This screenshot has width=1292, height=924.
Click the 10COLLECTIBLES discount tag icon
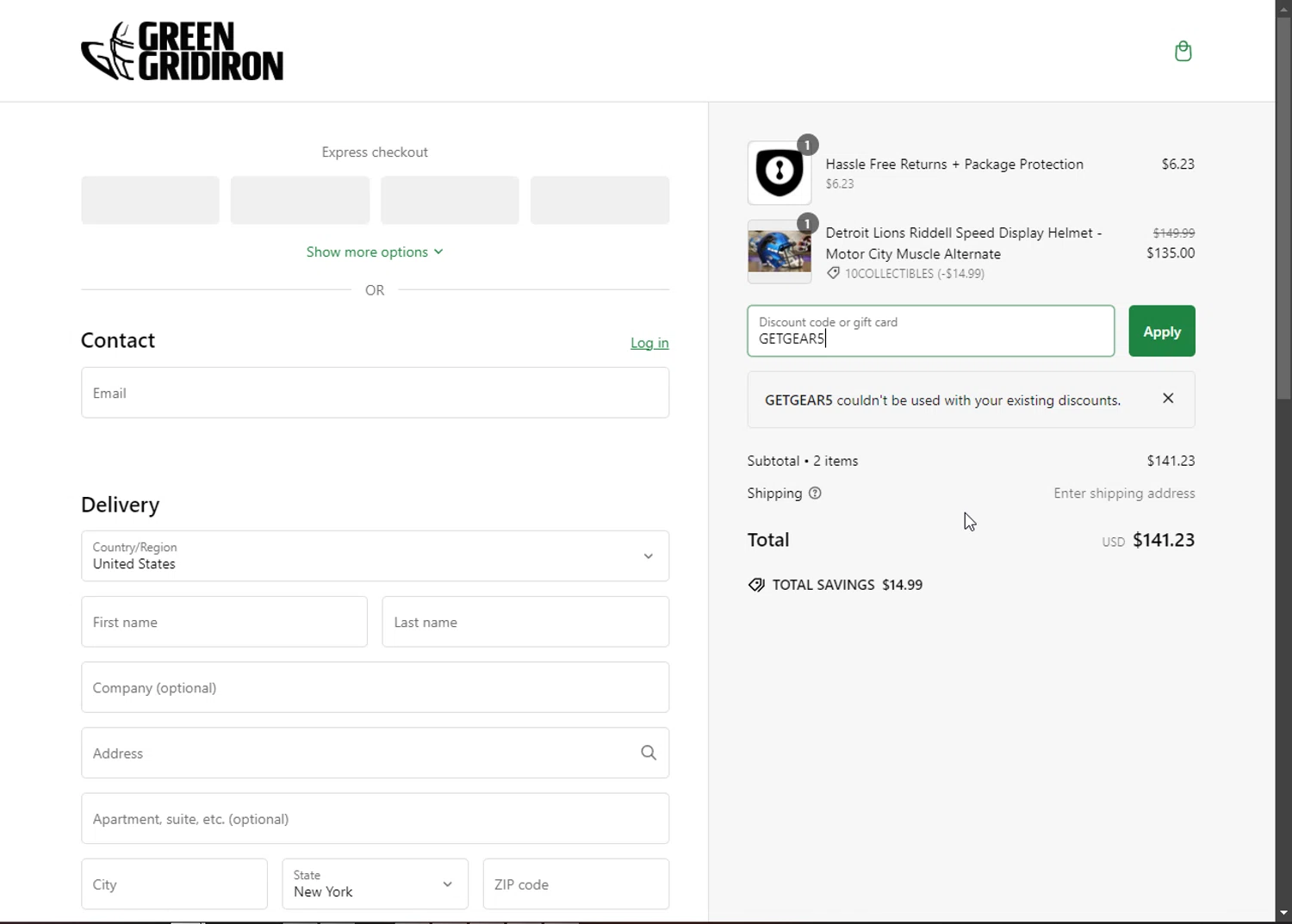coord(833,273)
